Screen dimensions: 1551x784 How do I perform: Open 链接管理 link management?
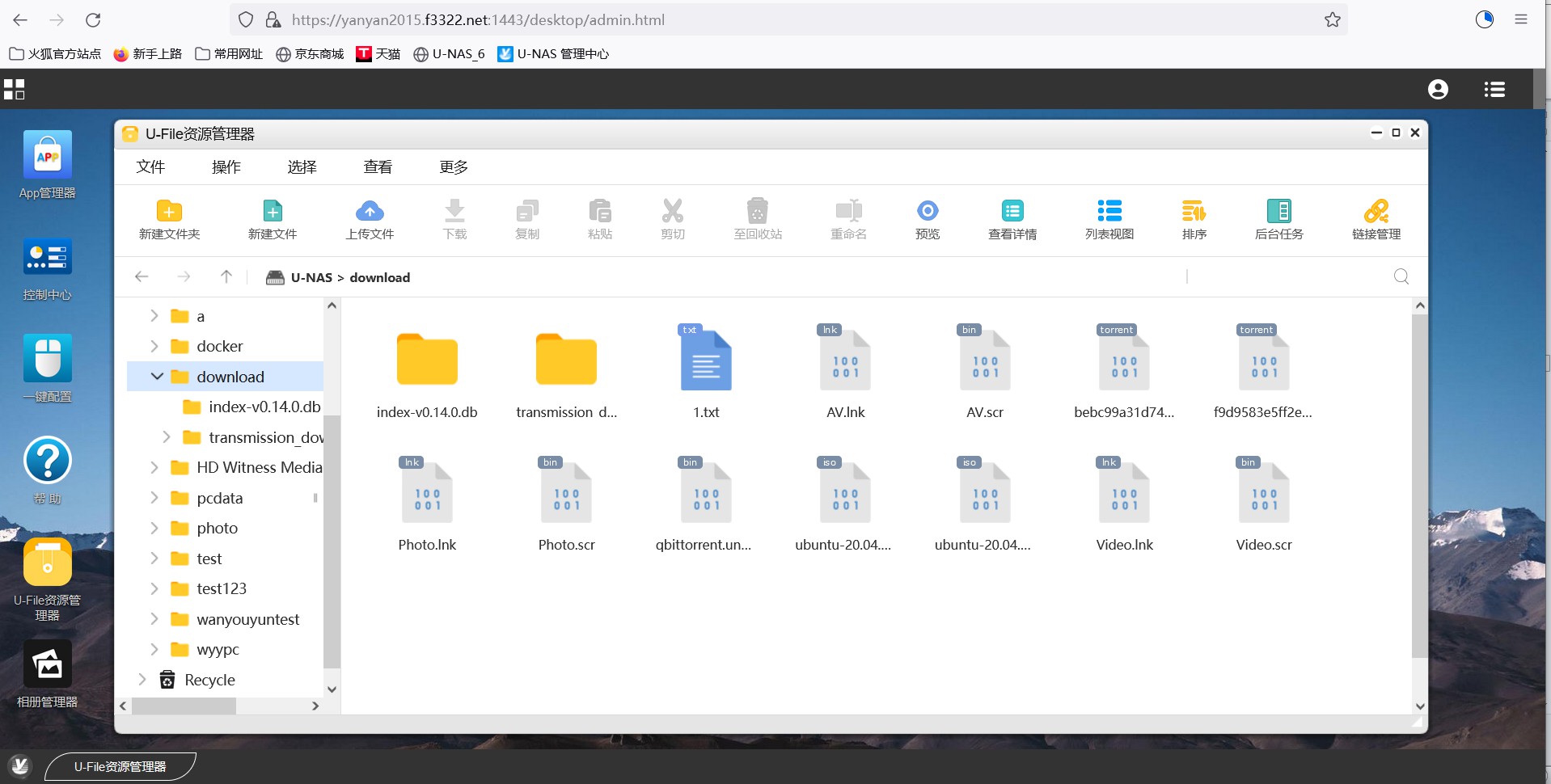tap(1376, 212)
